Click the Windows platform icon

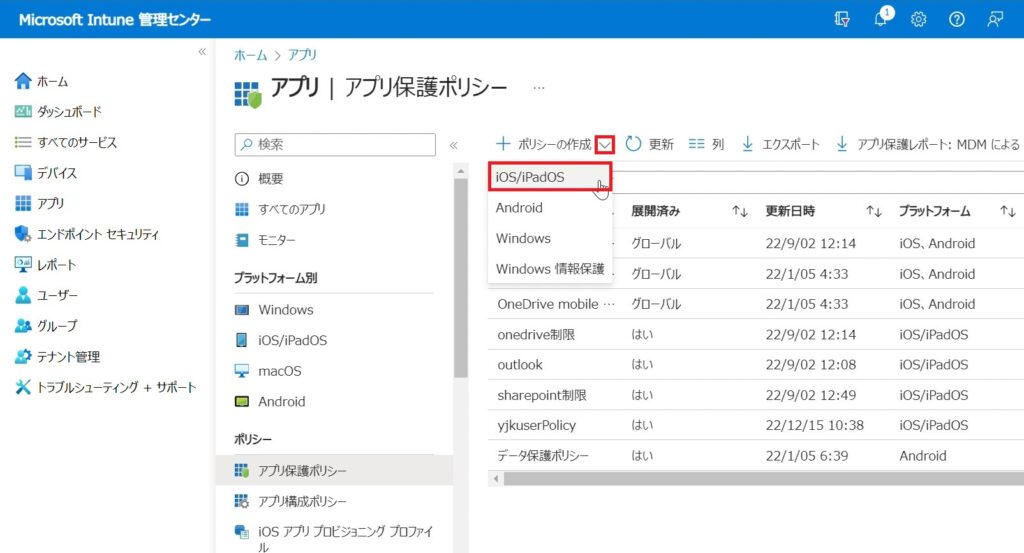coord(242,309)
